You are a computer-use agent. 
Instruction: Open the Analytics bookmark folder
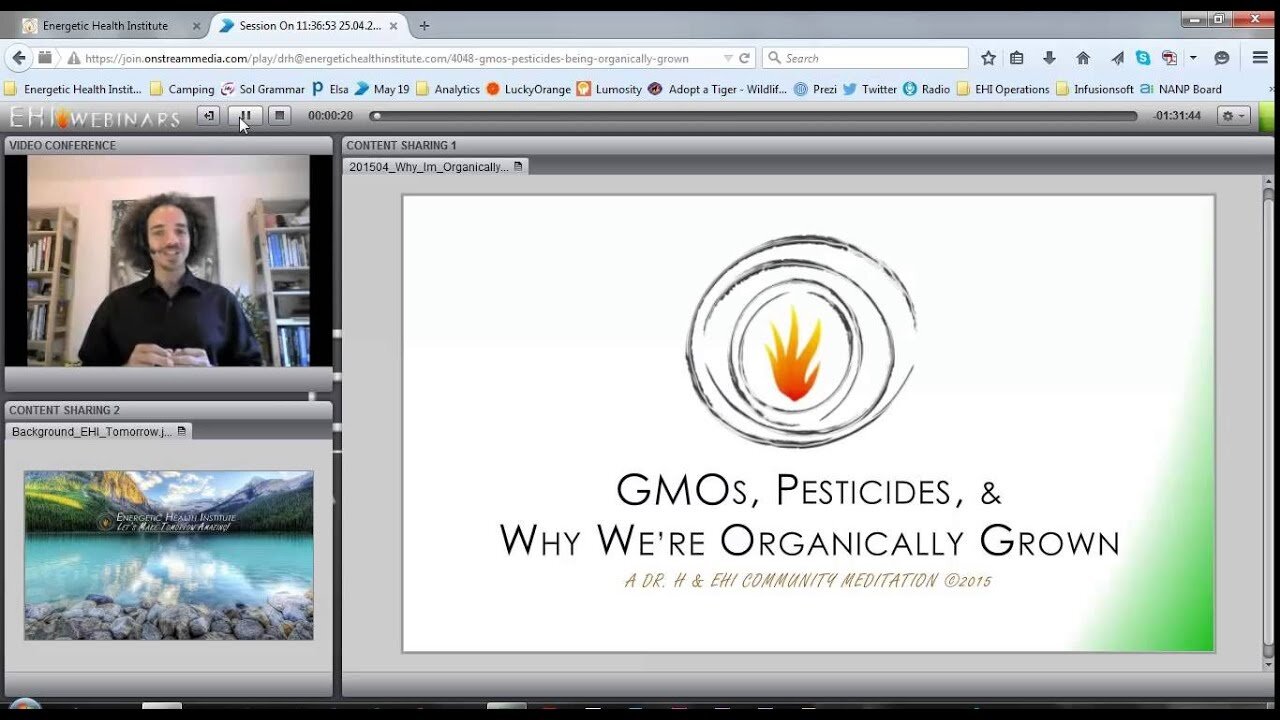(x=448, y=89)
